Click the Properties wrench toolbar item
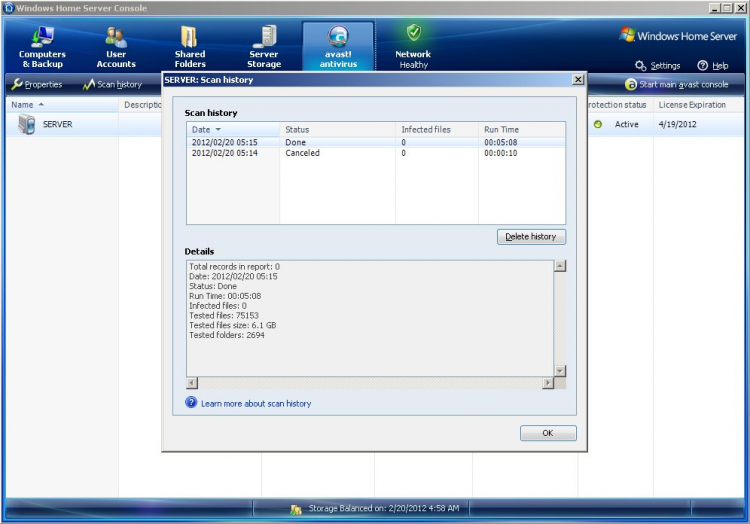Viewport: 750px width, 524px height. 37,85
